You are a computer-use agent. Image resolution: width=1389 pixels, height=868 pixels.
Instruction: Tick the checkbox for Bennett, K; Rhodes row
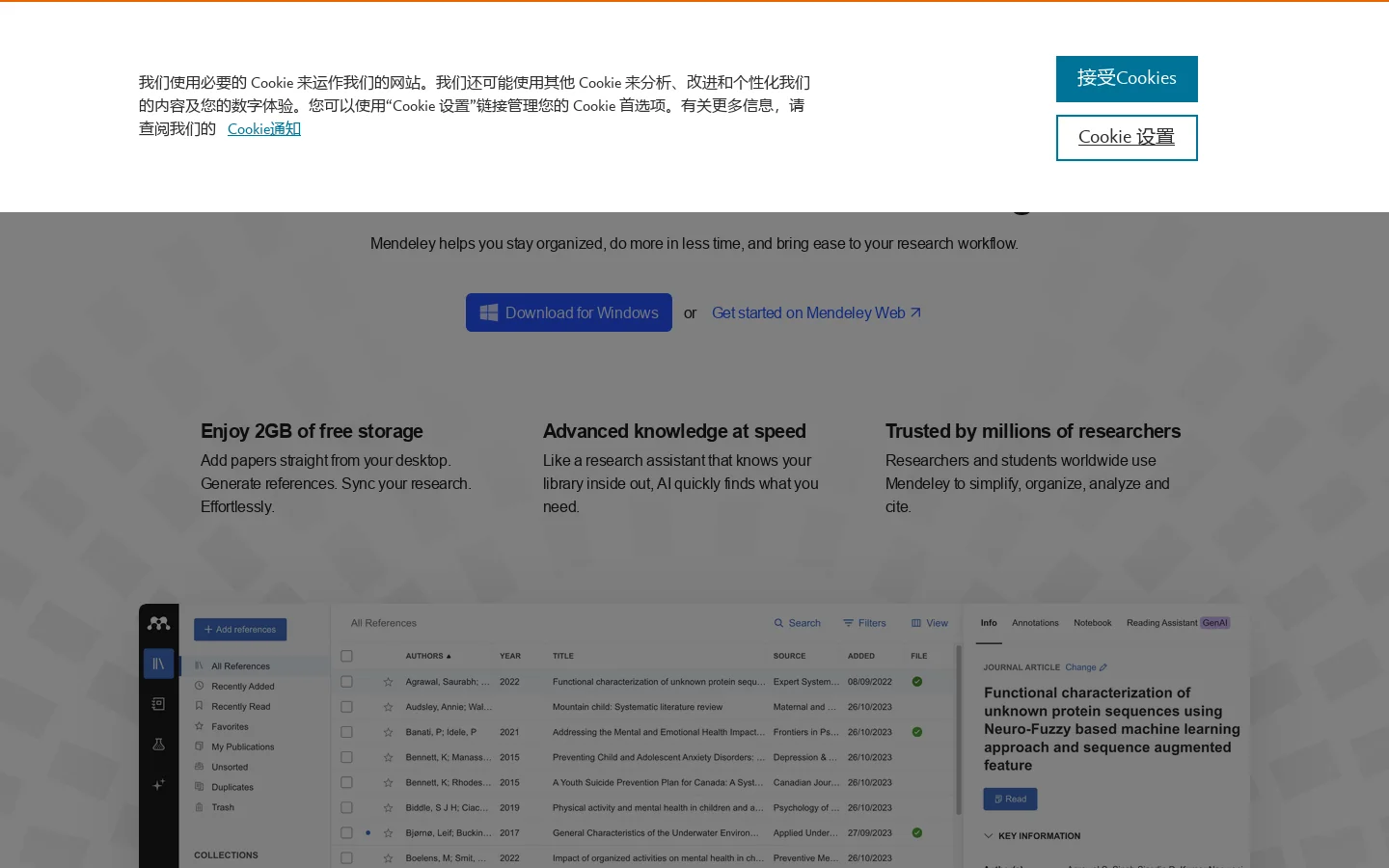click(x=346, y=782)
